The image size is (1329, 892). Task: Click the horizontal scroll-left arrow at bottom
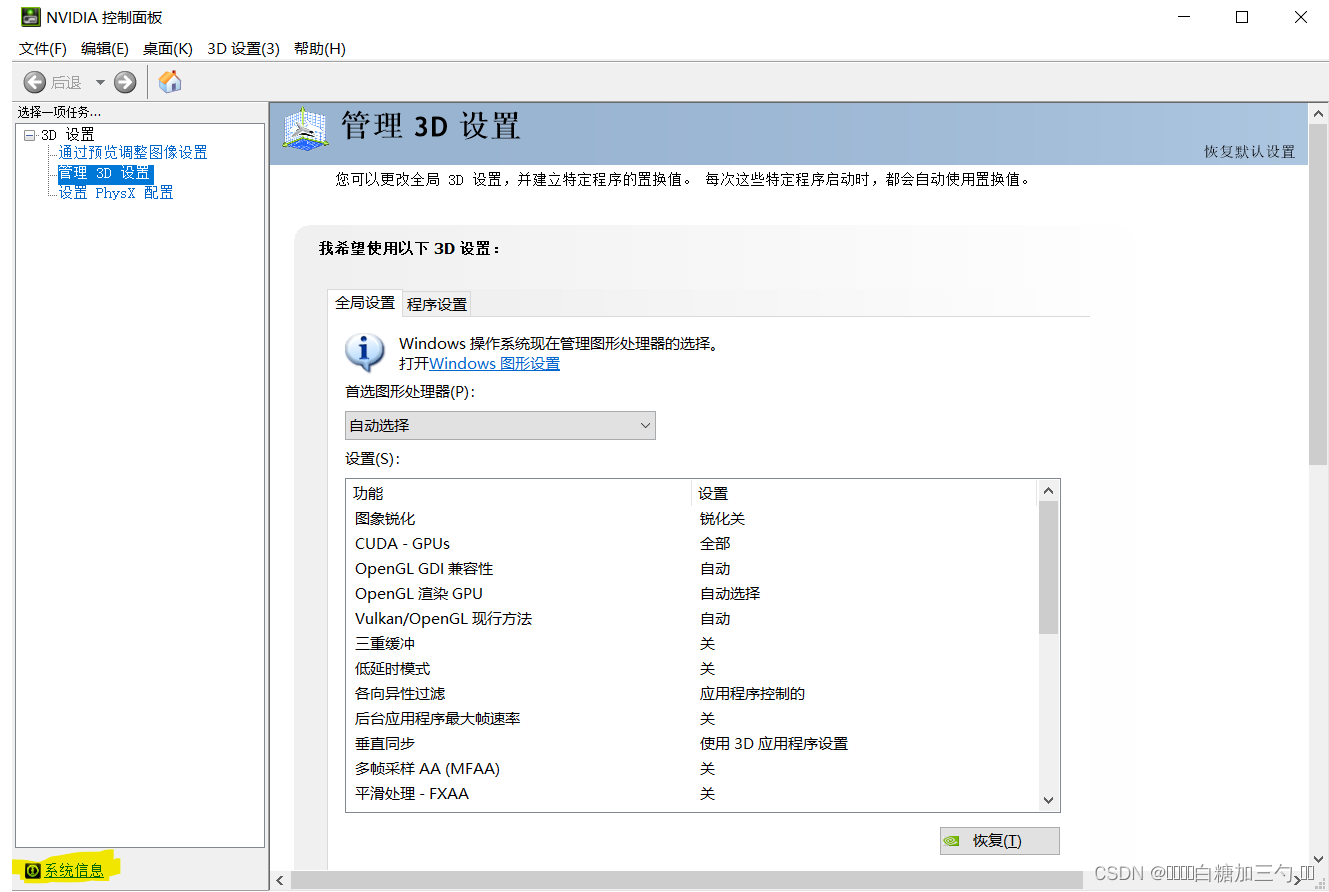[281, 881]
